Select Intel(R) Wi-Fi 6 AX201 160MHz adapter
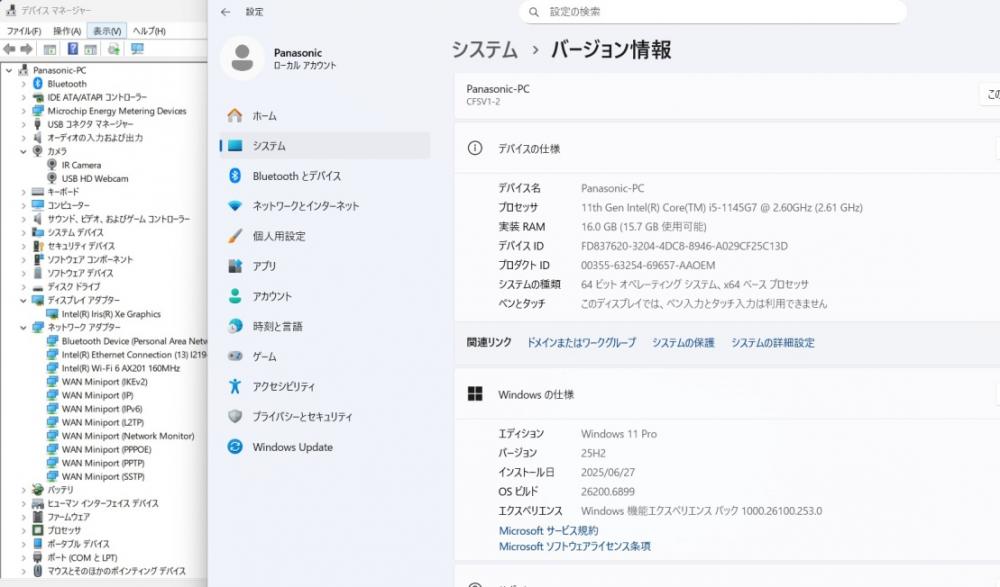This screenshot has height=587, width=1000. pos(121,368)
